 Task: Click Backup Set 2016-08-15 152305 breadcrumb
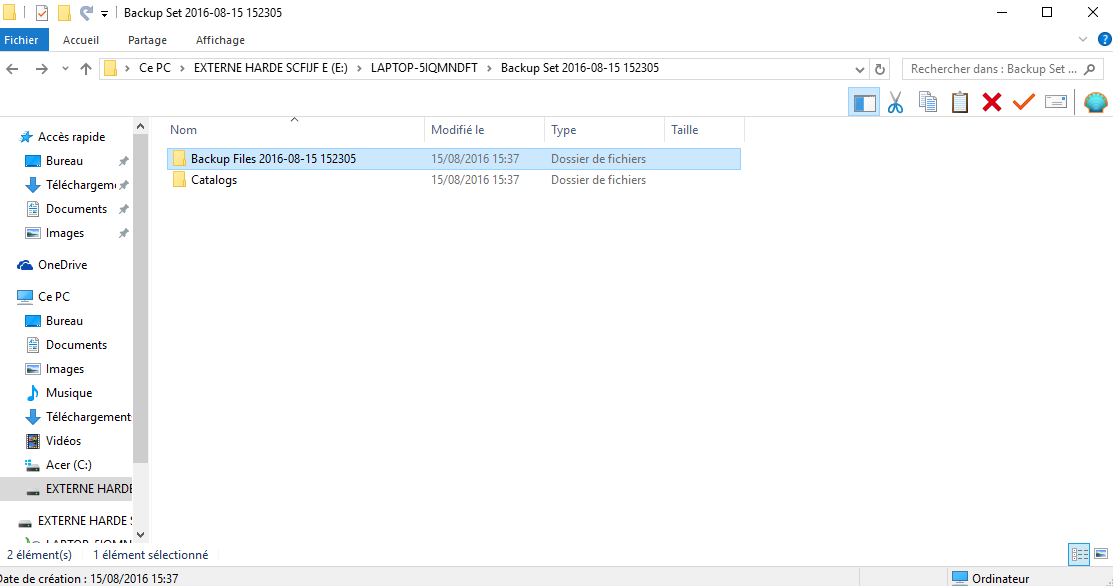[x=580, y=68]
